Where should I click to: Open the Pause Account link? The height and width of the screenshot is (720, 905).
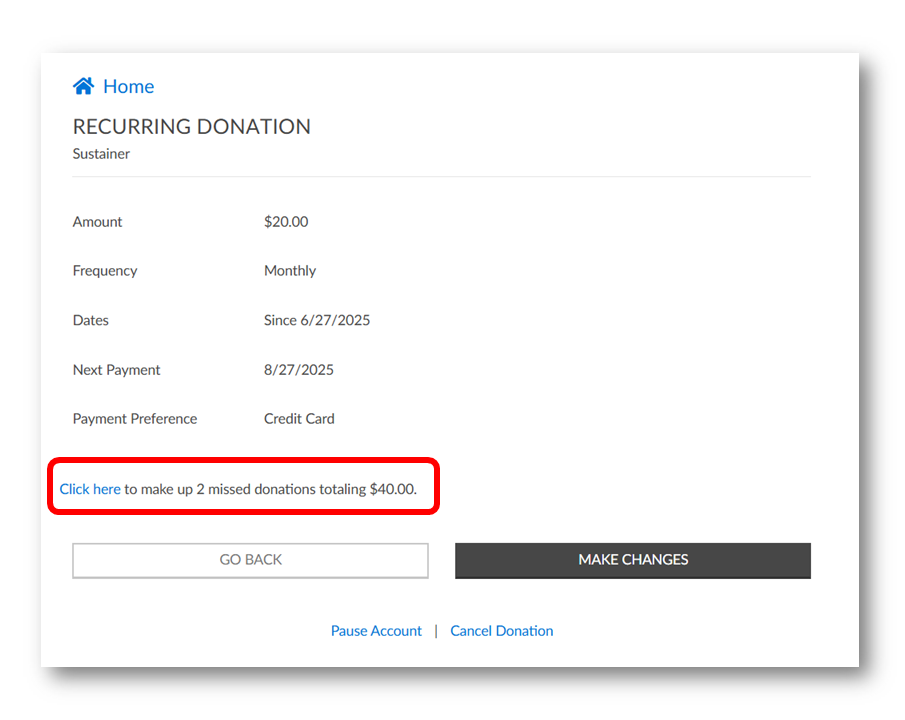click(376, 631)
